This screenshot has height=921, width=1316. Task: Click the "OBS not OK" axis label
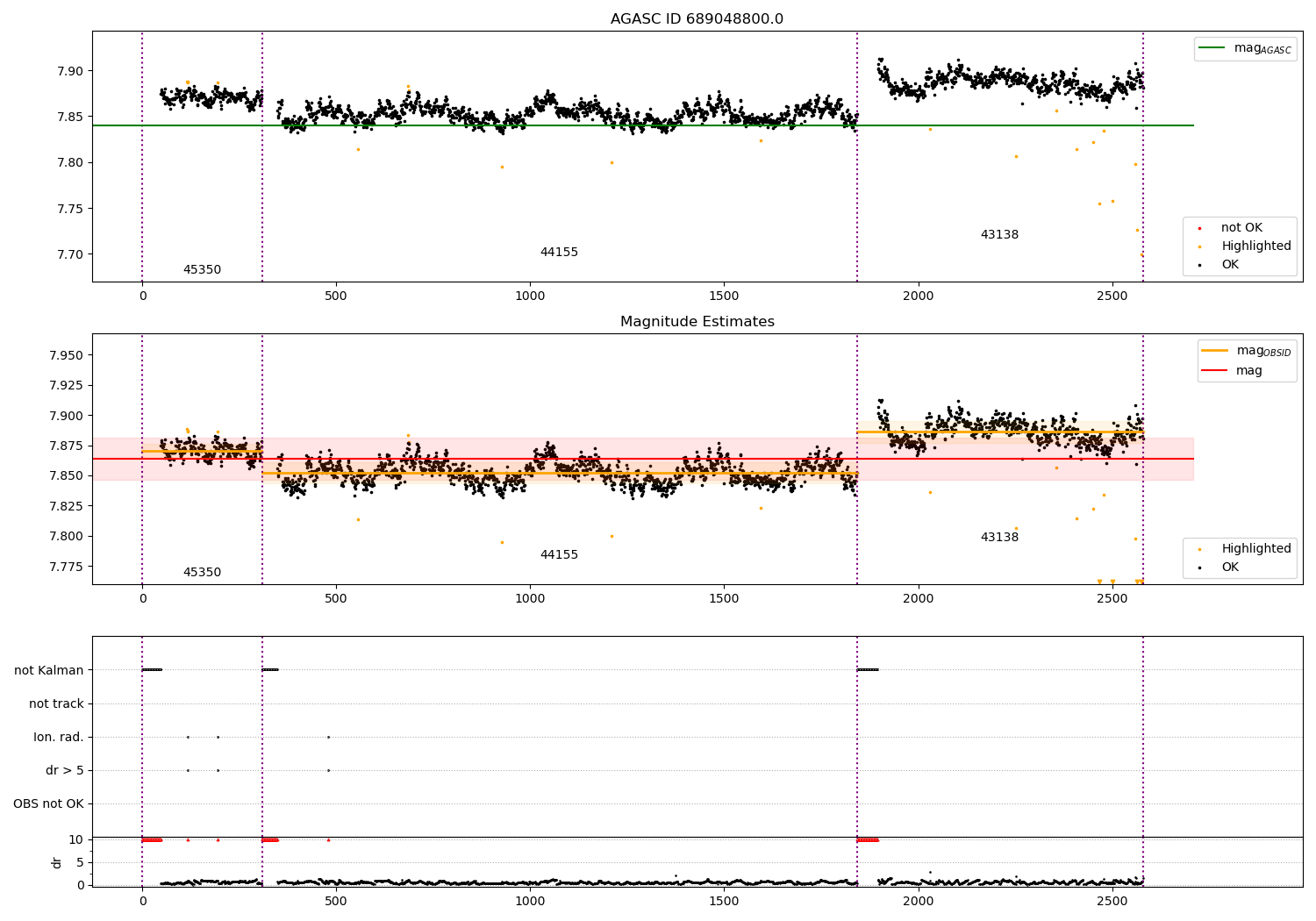[x=48, y=803]
